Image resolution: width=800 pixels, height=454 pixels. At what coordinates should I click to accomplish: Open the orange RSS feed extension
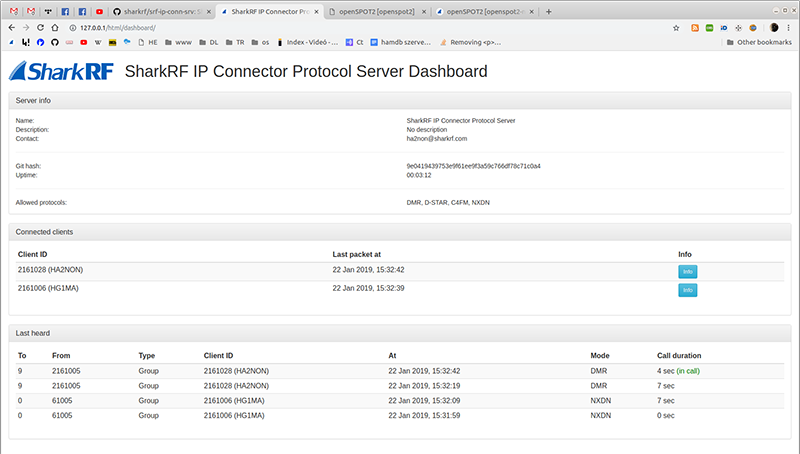pyautogui.click(x=694, y=28)
